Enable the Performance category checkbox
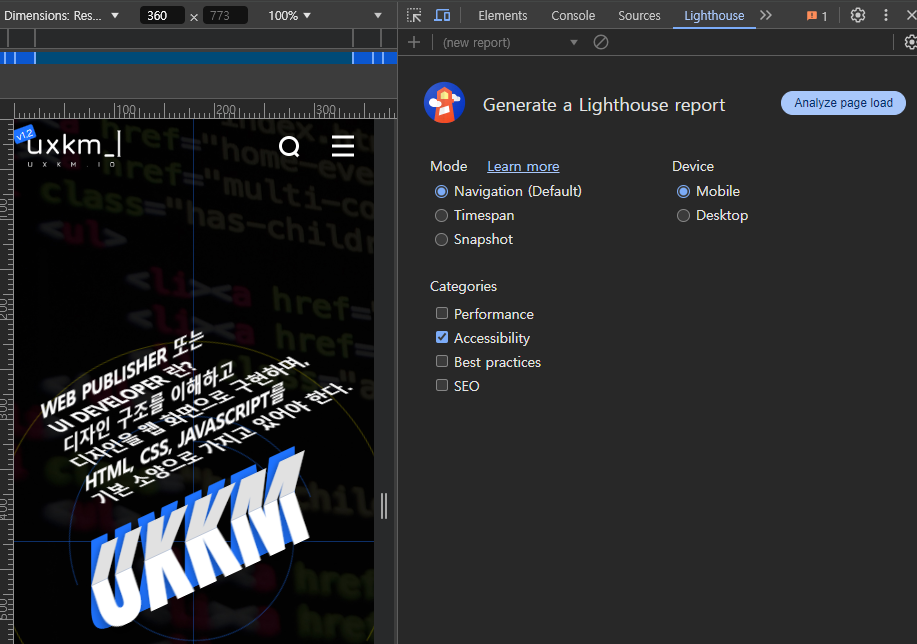The height and width of the screenshot is (644, 917). tap(442, 313)
